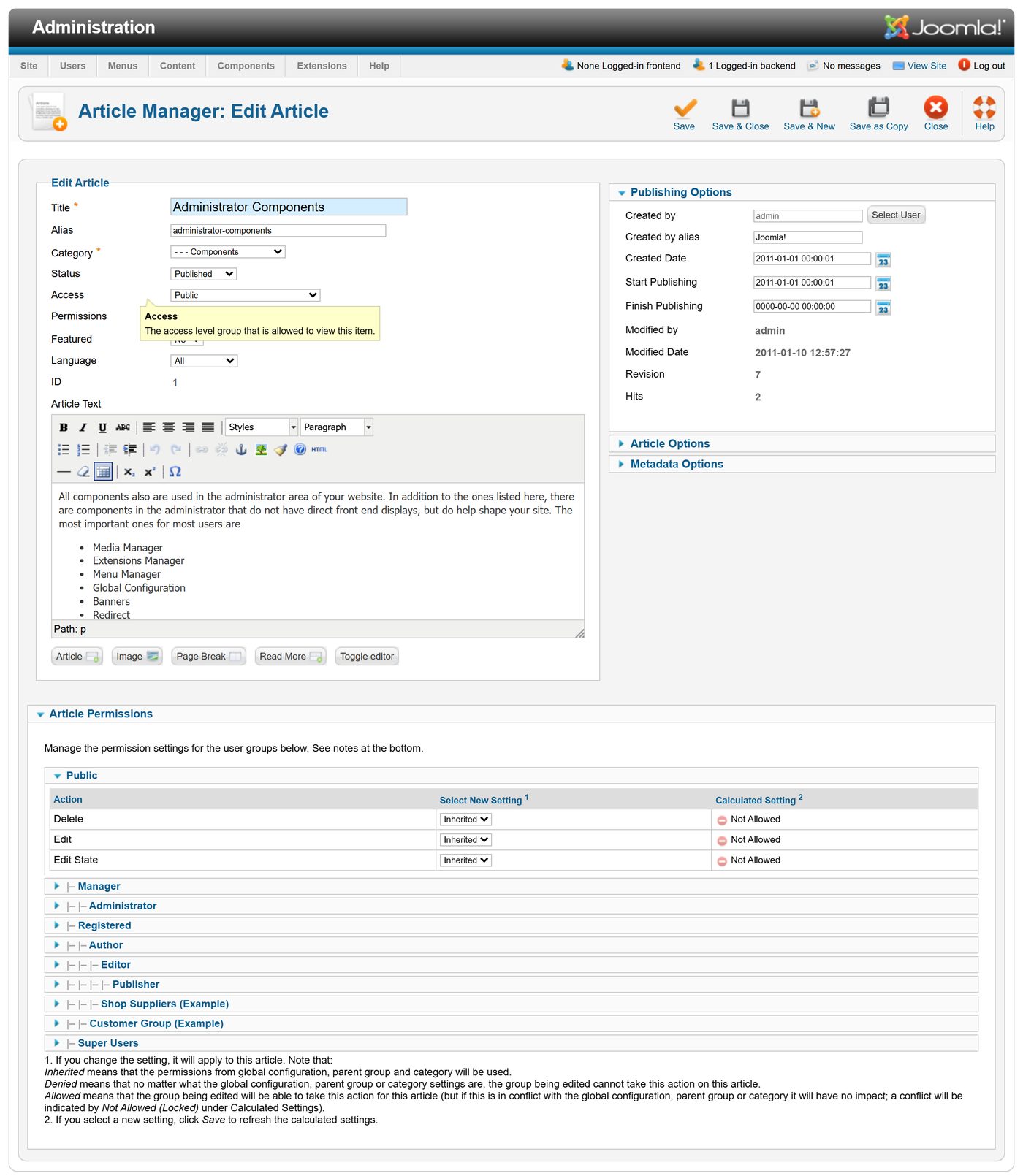Edit the HTML source

pyautogui.click(x=319, y=450)
